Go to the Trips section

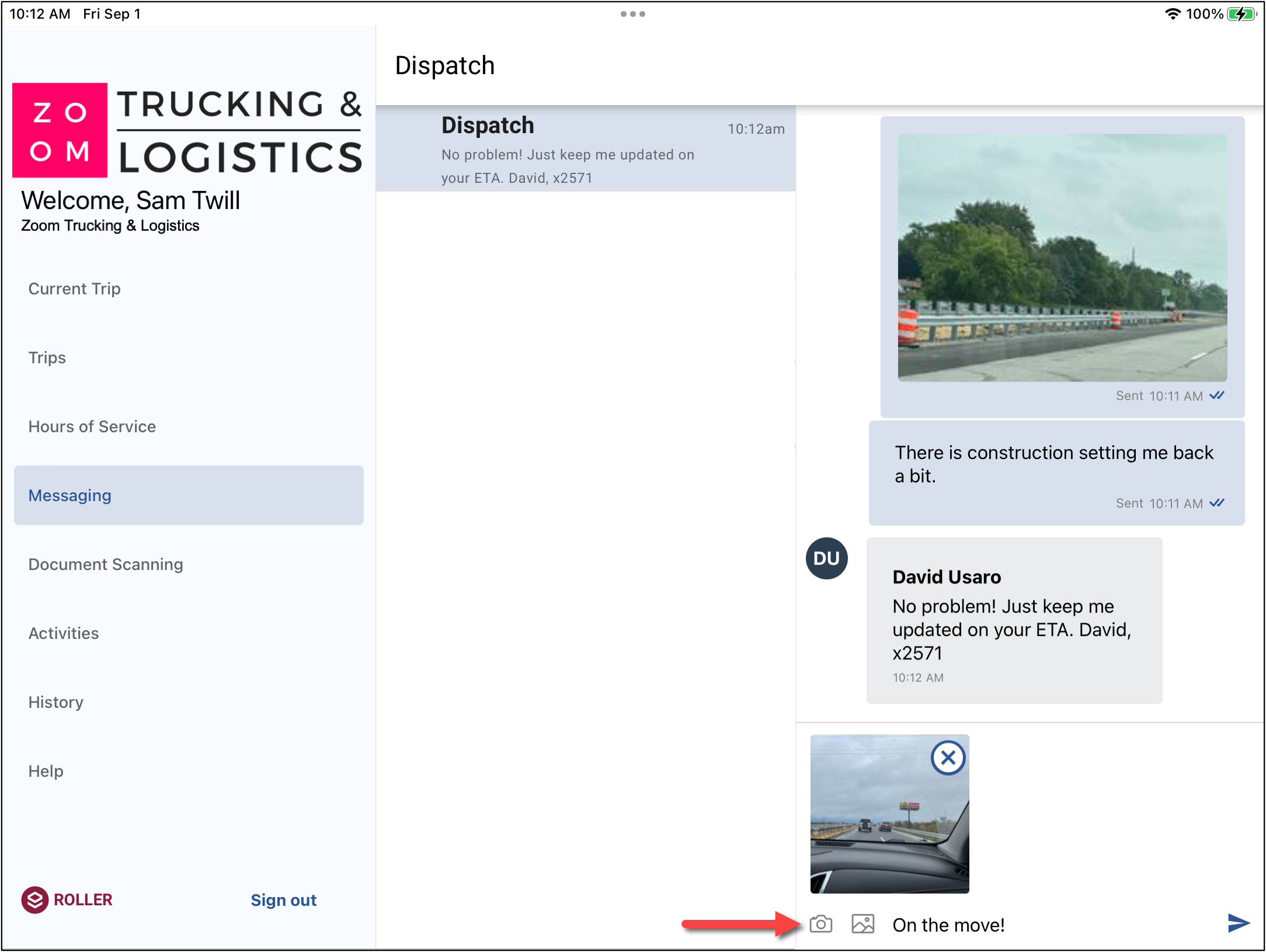(47, 357)
